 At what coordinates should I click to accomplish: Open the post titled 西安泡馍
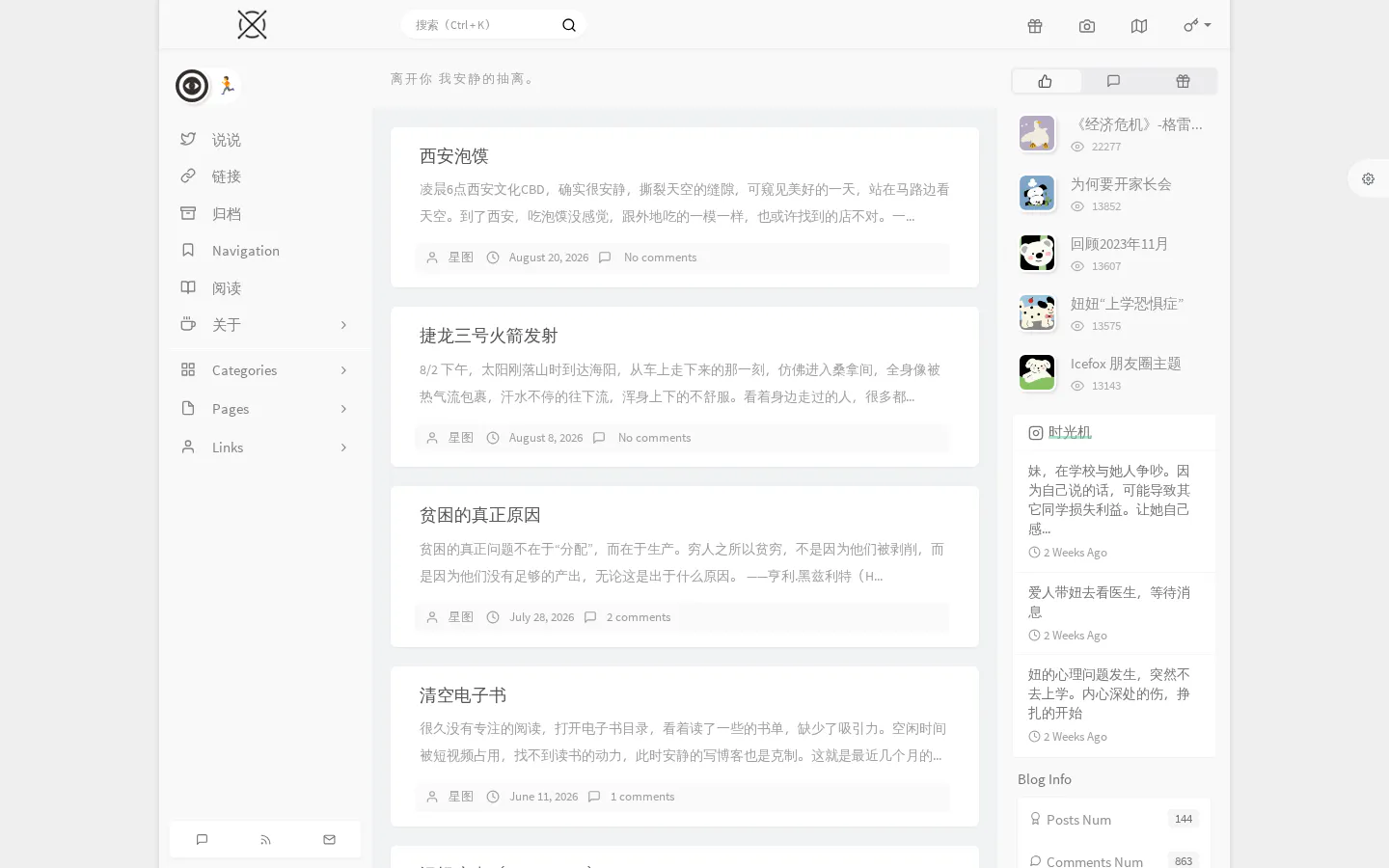tap(453, 156)
